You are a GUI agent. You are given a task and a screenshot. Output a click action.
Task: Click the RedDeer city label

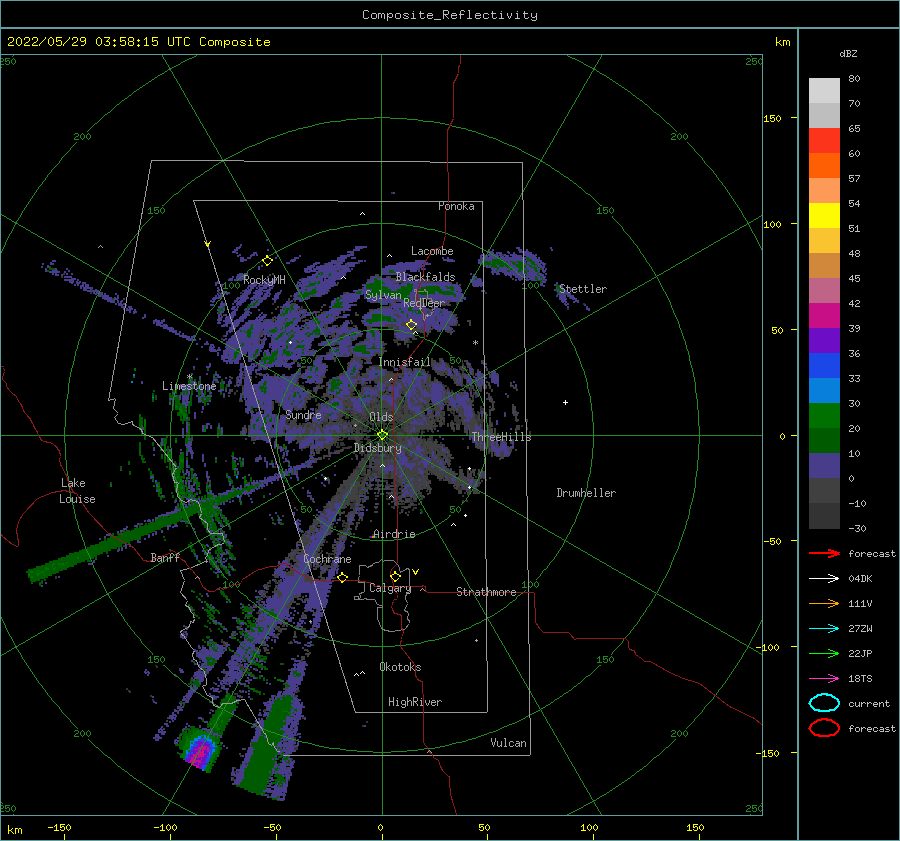point(424,303)
